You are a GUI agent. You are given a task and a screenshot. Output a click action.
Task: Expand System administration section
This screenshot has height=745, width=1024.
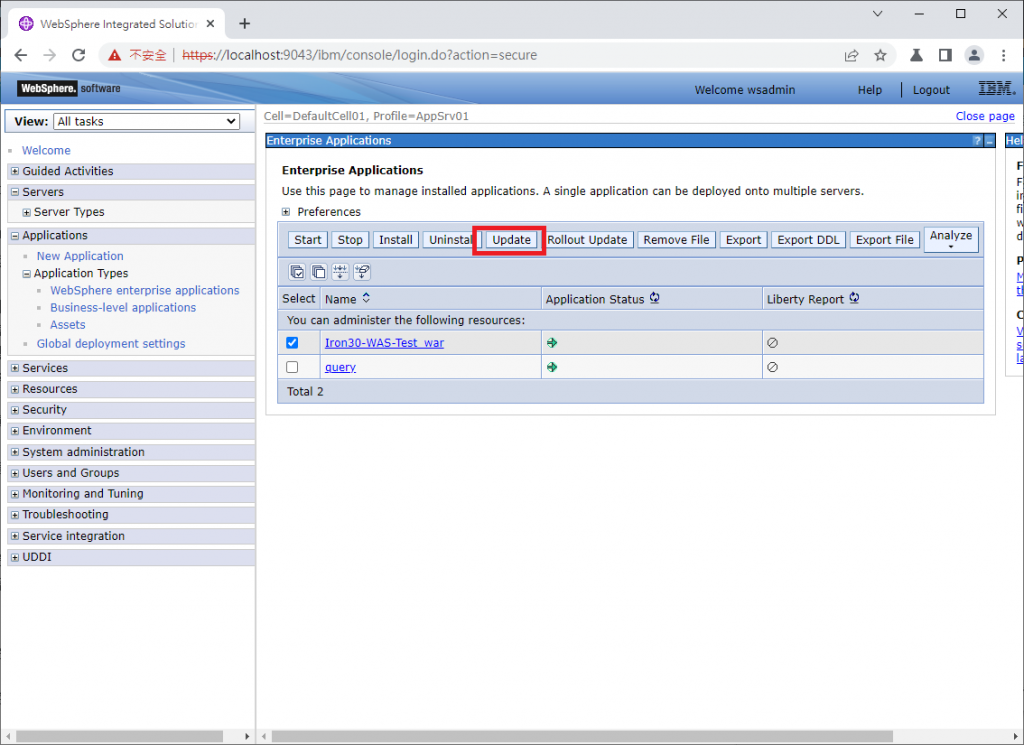click(15, 452)
